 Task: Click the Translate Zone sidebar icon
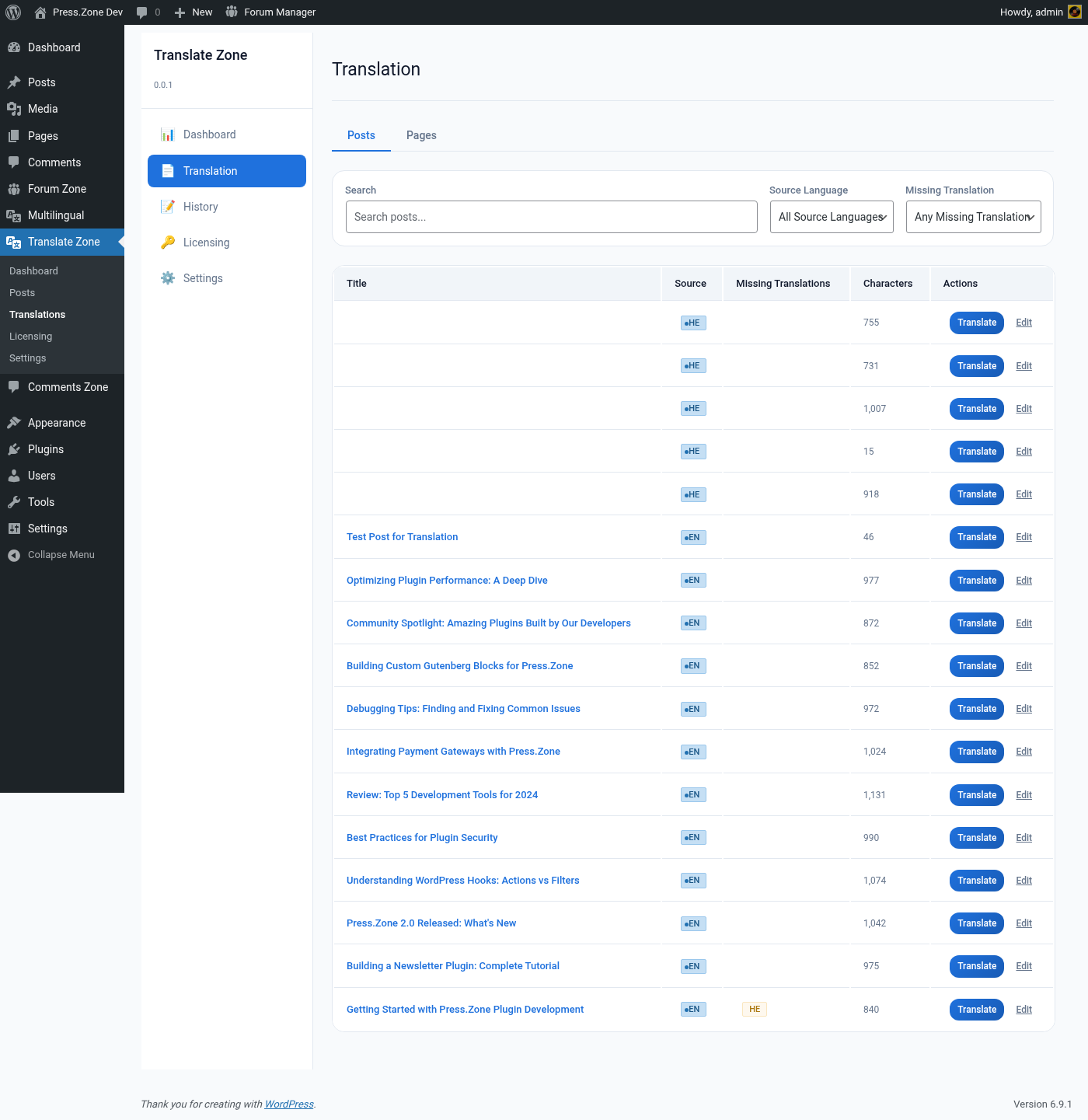(14, 242)
